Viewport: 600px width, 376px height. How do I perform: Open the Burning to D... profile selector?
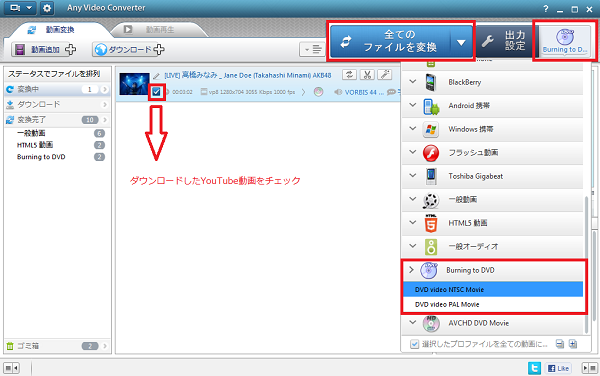[x=565, y=41]
